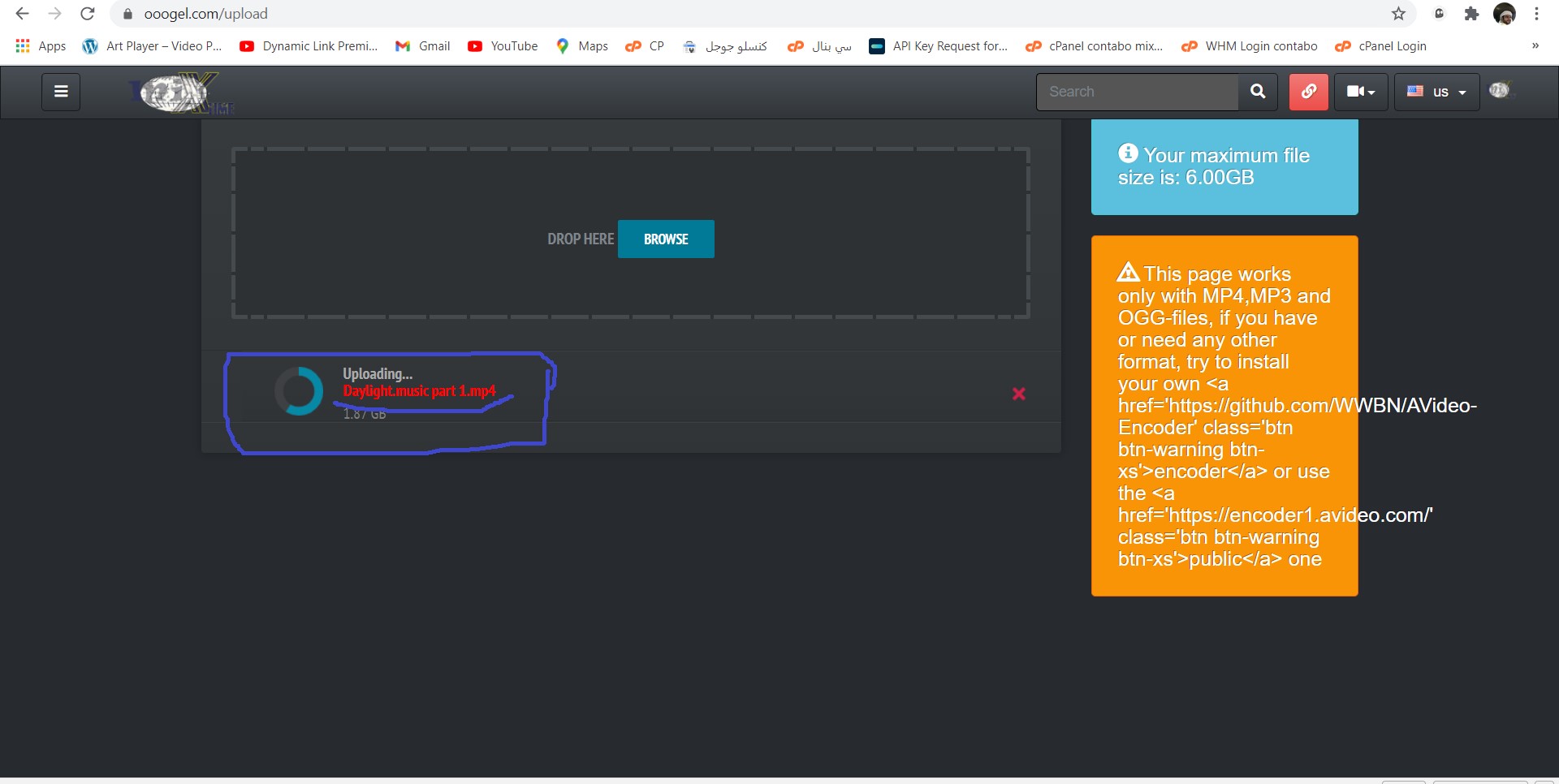
Task: Open the Maps bookmark
Action: pos(582,46)
